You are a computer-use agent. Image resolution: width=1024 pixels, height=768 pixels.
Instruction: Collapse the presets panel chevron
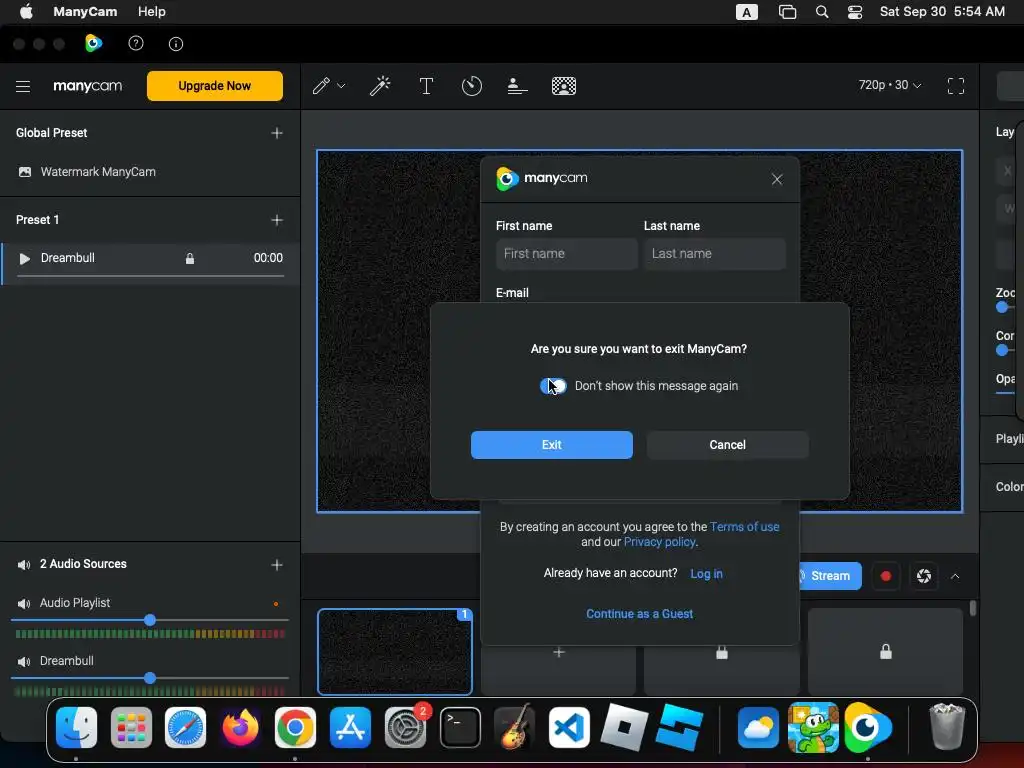955,576
